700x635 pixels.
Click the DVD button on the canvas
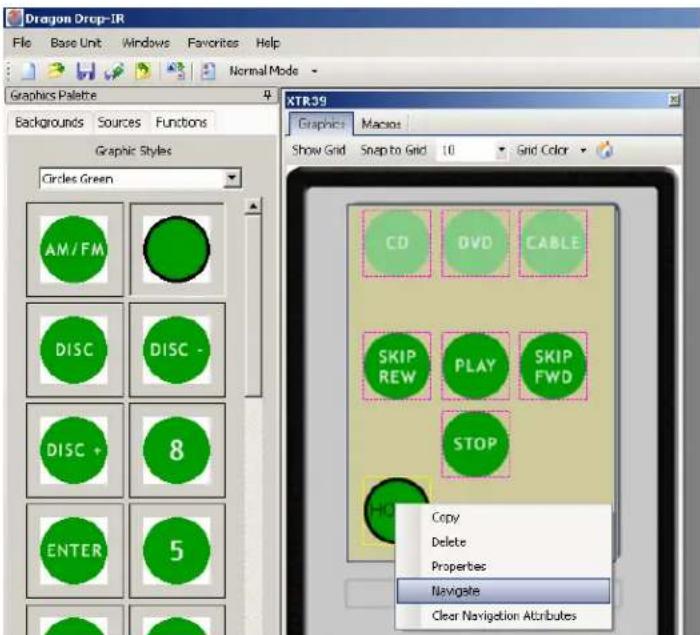475,243
